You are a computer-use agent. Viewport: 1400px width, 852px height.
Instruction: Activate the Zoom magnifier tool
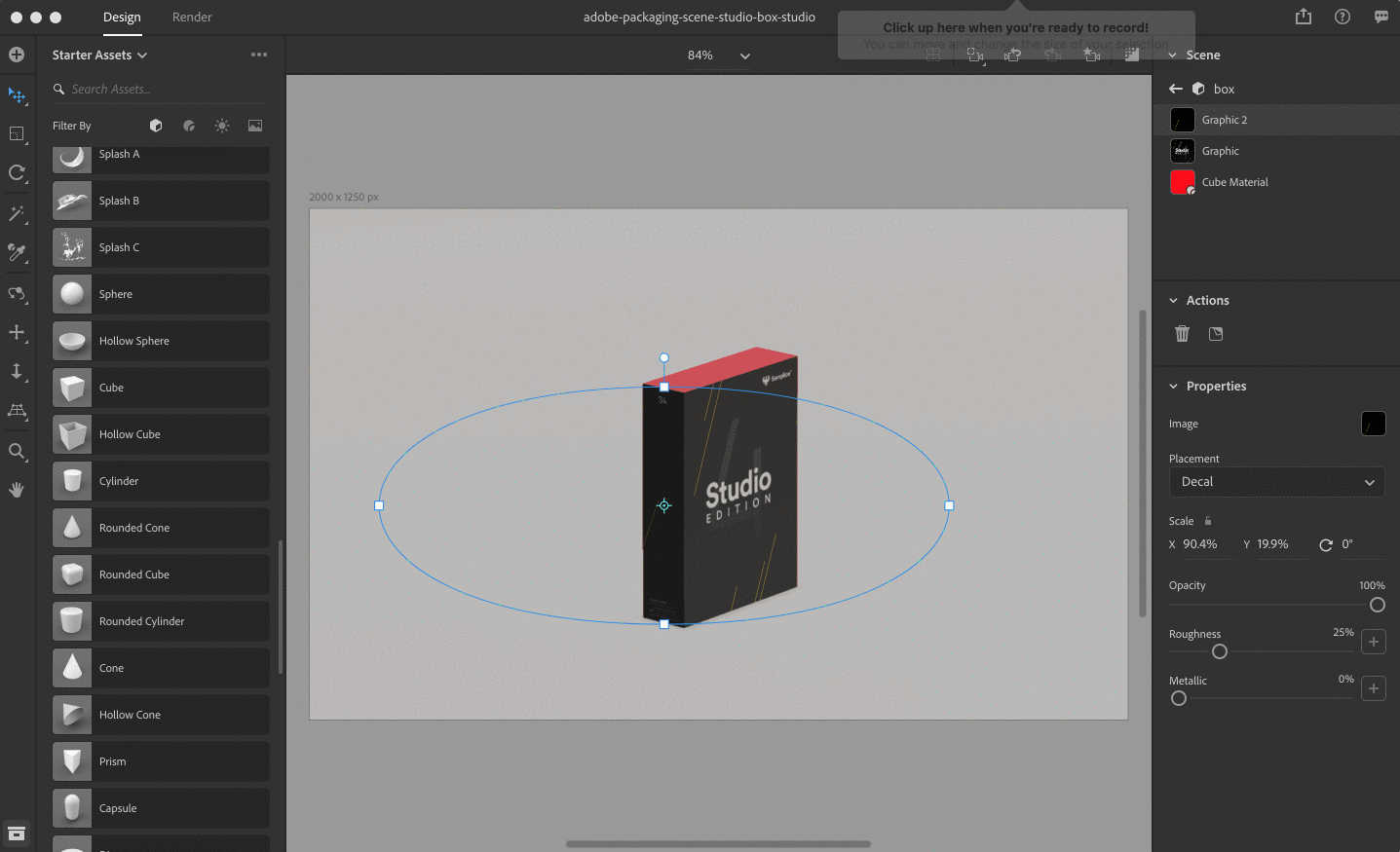[x=17, y=451]
